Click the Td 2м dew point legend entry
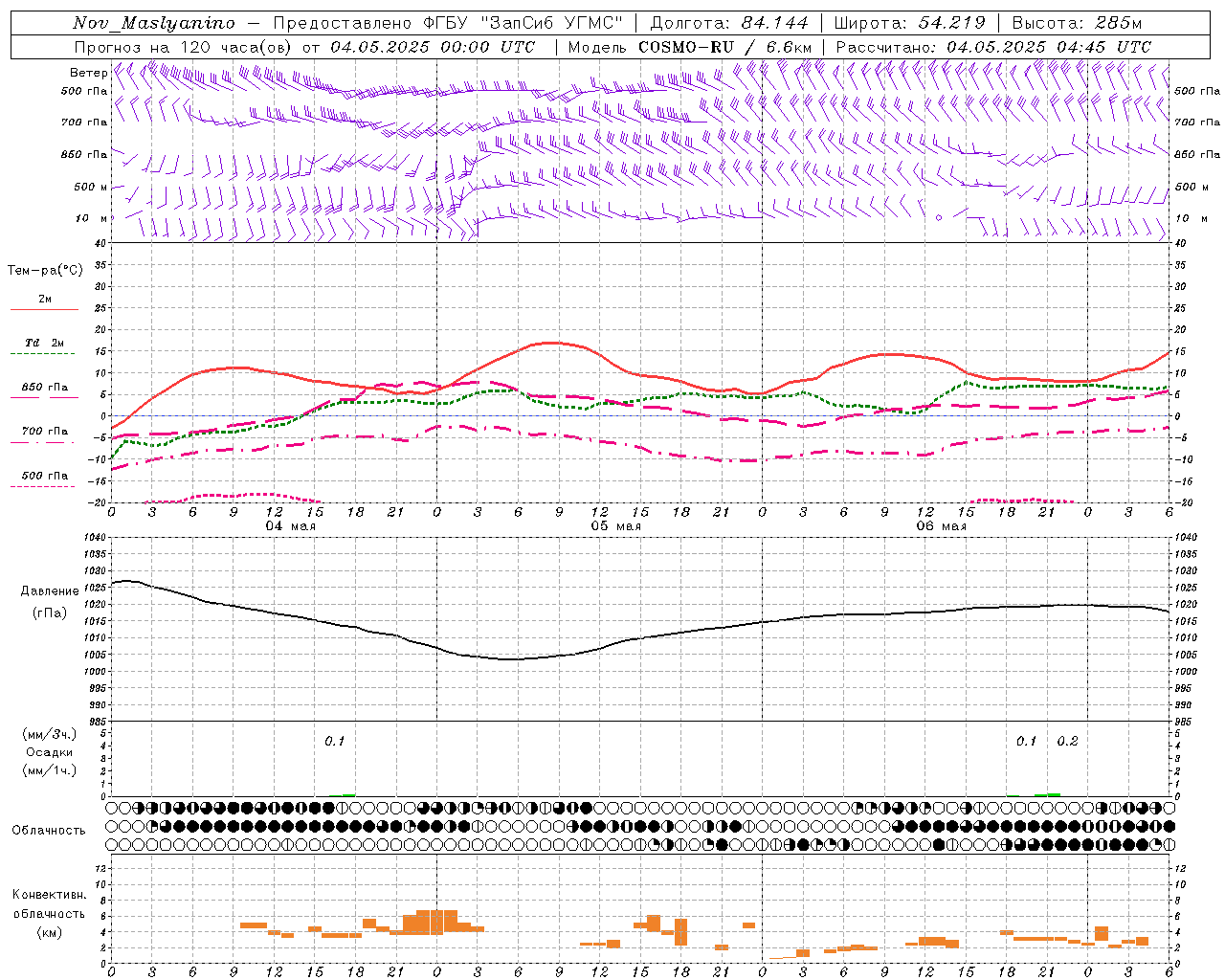Viewport: 1225px width, 980px height. coord(45,343)
